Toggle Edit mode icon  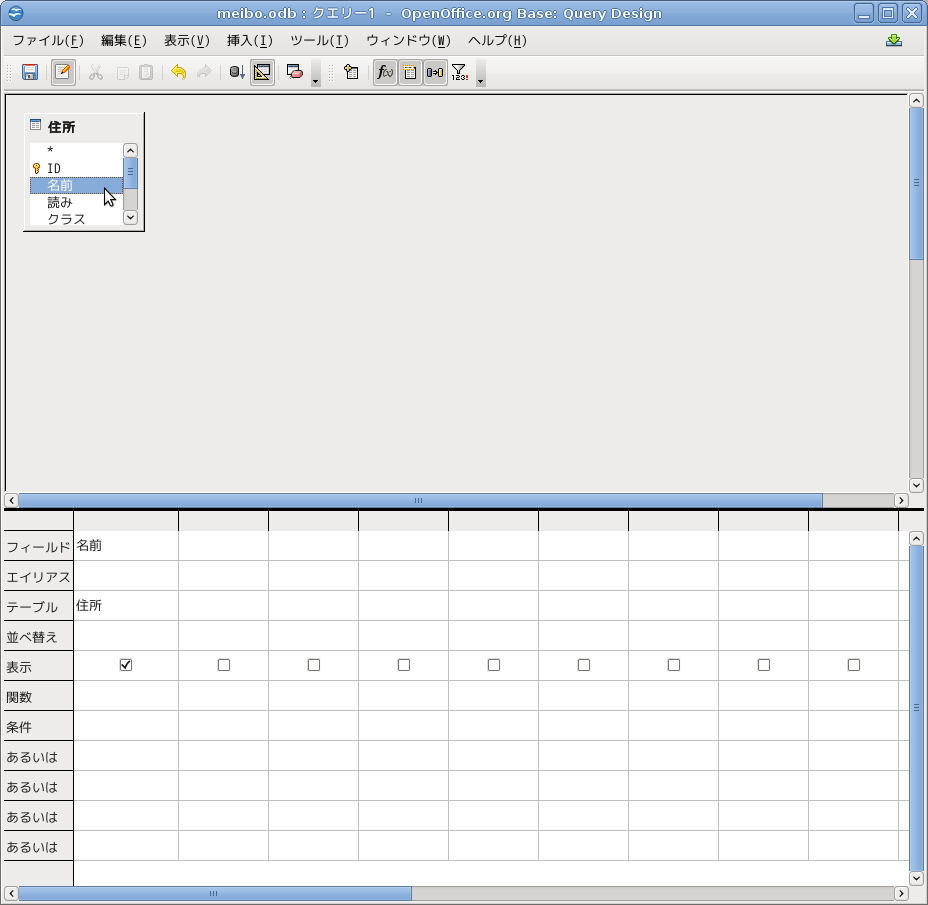click(63, 72)
